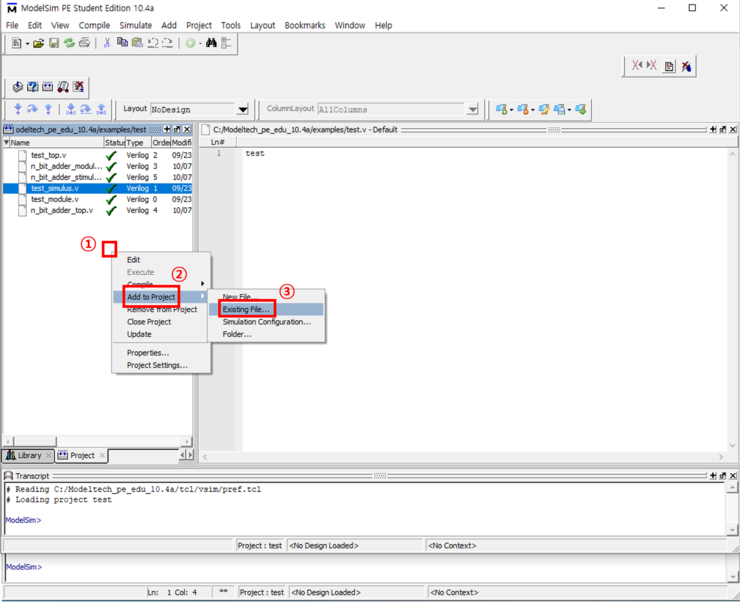This screenshot has width=740, height=602.
Task: Click the Step Into blue down arrow icon
Action: (x=17, y=109)
